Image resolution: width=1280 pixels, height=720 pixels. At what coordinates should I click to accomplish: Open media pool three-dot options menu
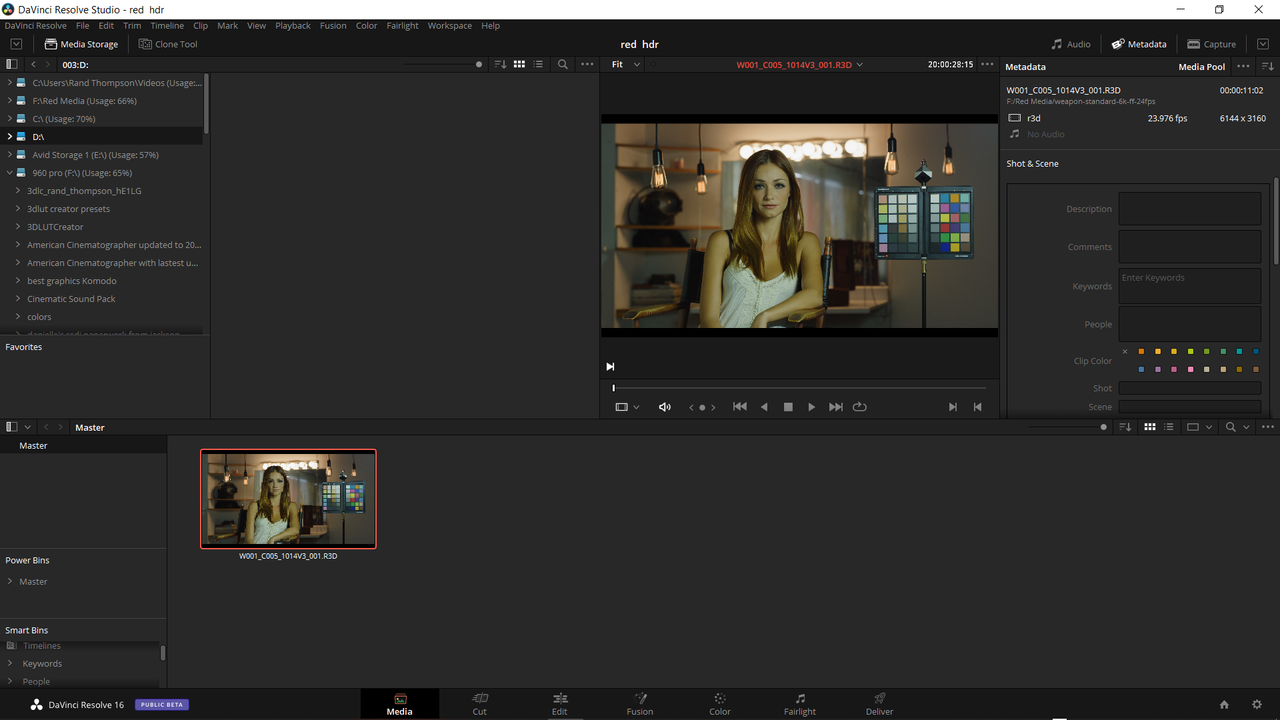[1268, 427]
